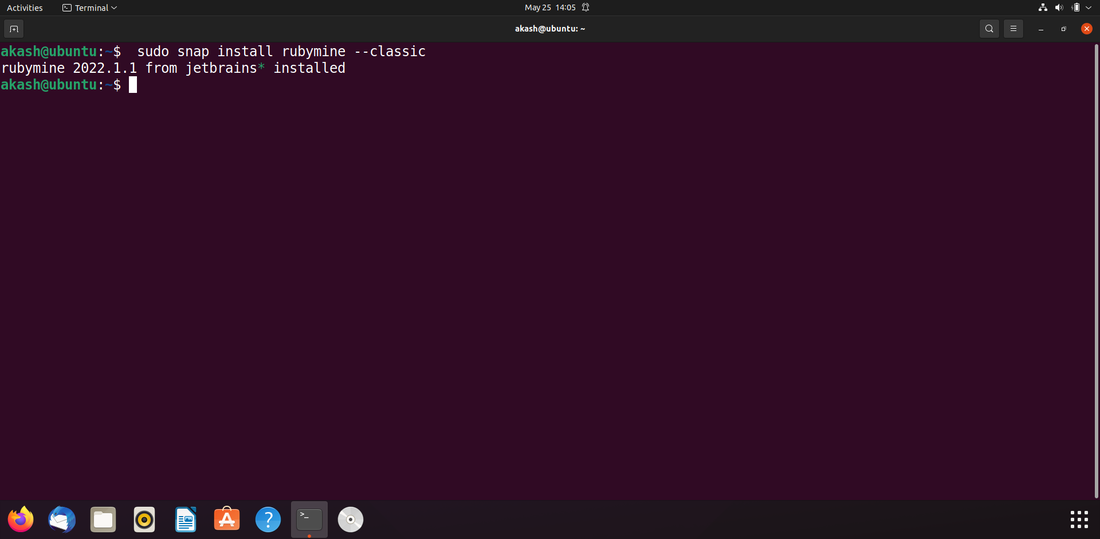Click the 'rubymine 2022.1.1 from jetbrains* installed' output line
1100x539 pixels.
tap(173, 69)
